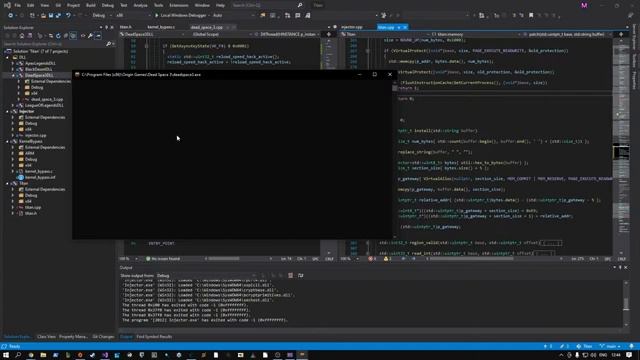
Task: Click the error count icon in right editor
Action: (x=372, y=259)
